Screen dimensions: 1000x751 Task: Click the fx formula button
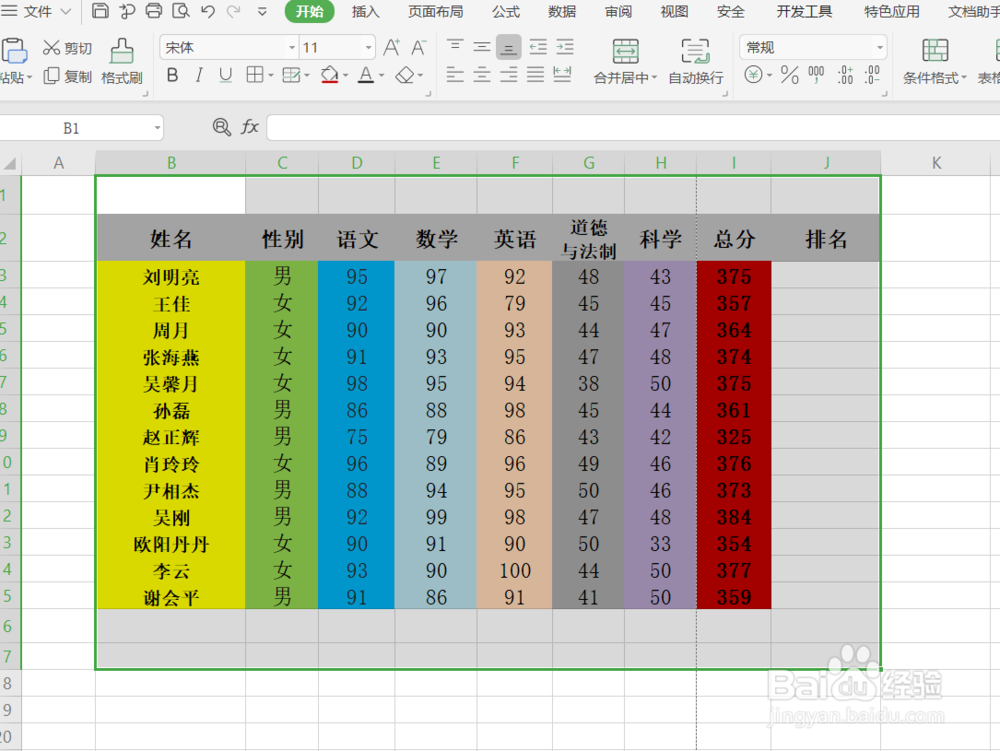tap(249, 127)
